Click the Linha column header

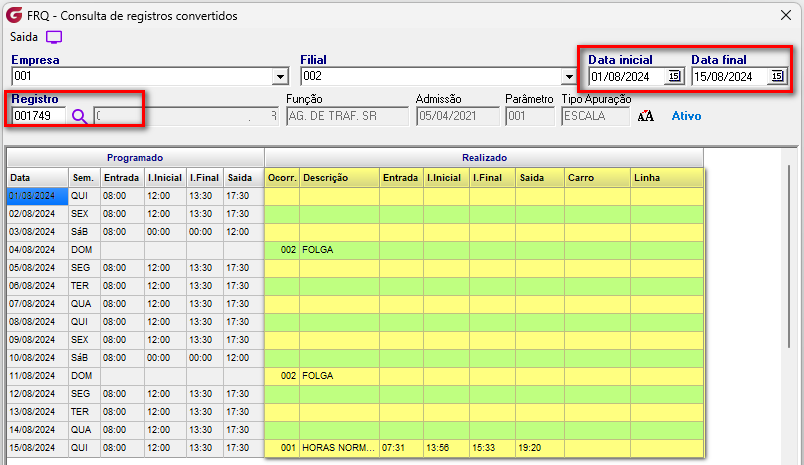pyautogui.click(x=667, y=178)
